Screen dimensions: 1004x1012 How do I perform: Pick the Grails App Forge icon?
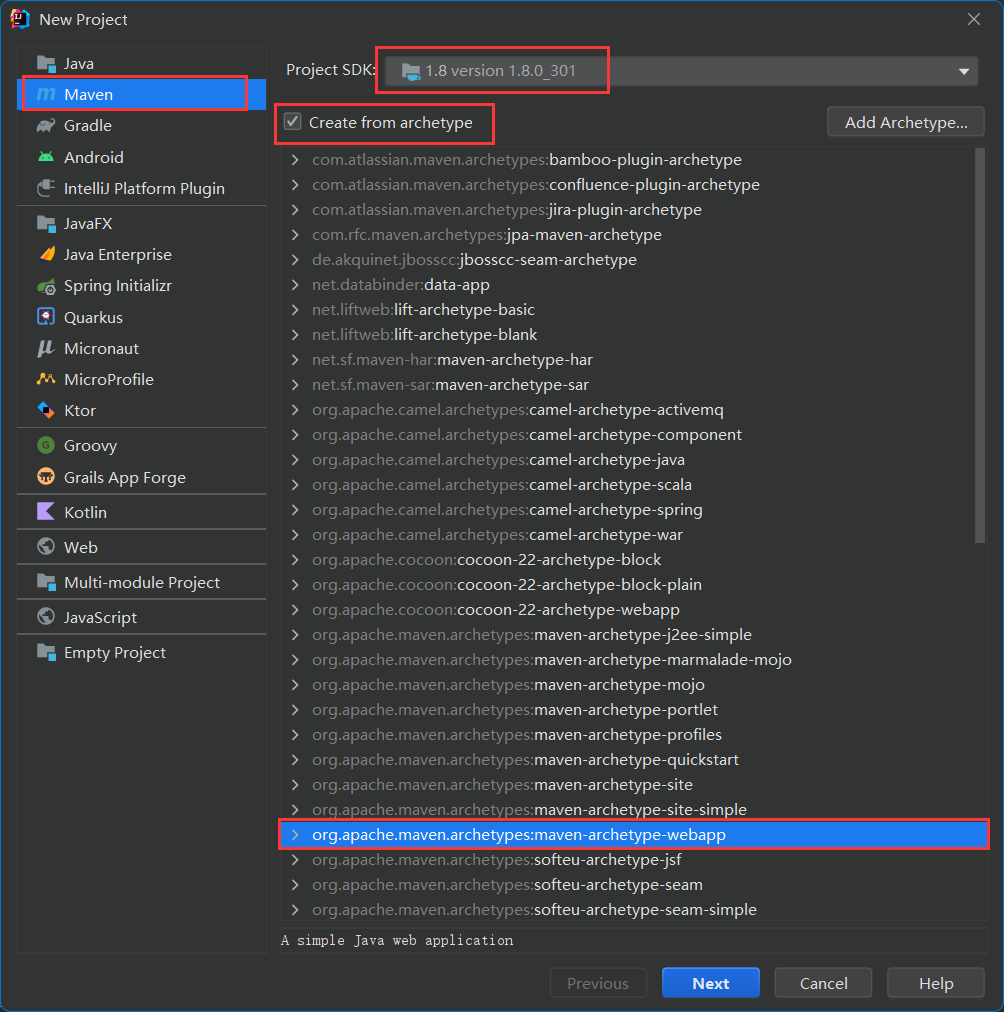[x=46, y=477]
